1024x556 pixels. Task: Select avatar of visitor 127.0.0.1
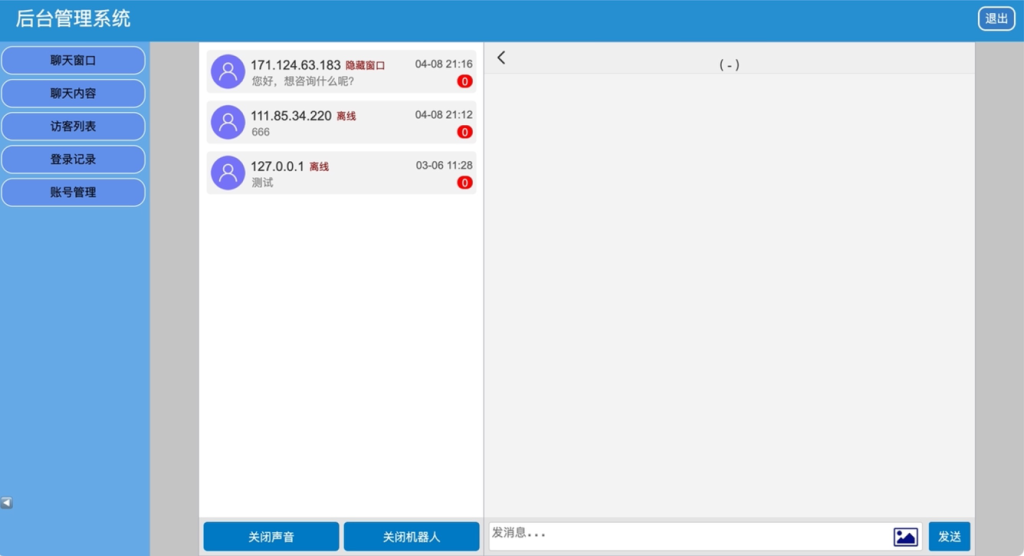click(228, 172)
